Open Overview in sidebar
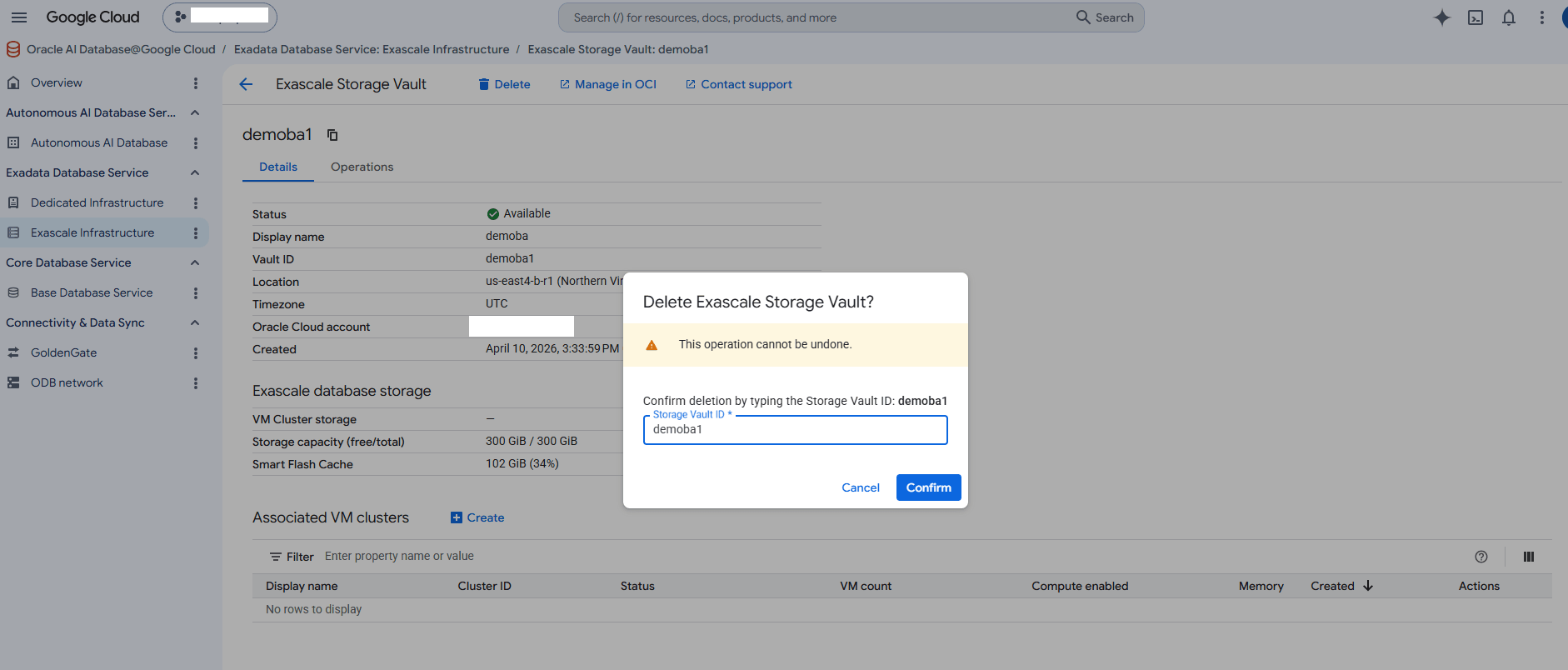The height and width of the screenshot is (670, 1568). pyautogui.click(x=57, y=82)
